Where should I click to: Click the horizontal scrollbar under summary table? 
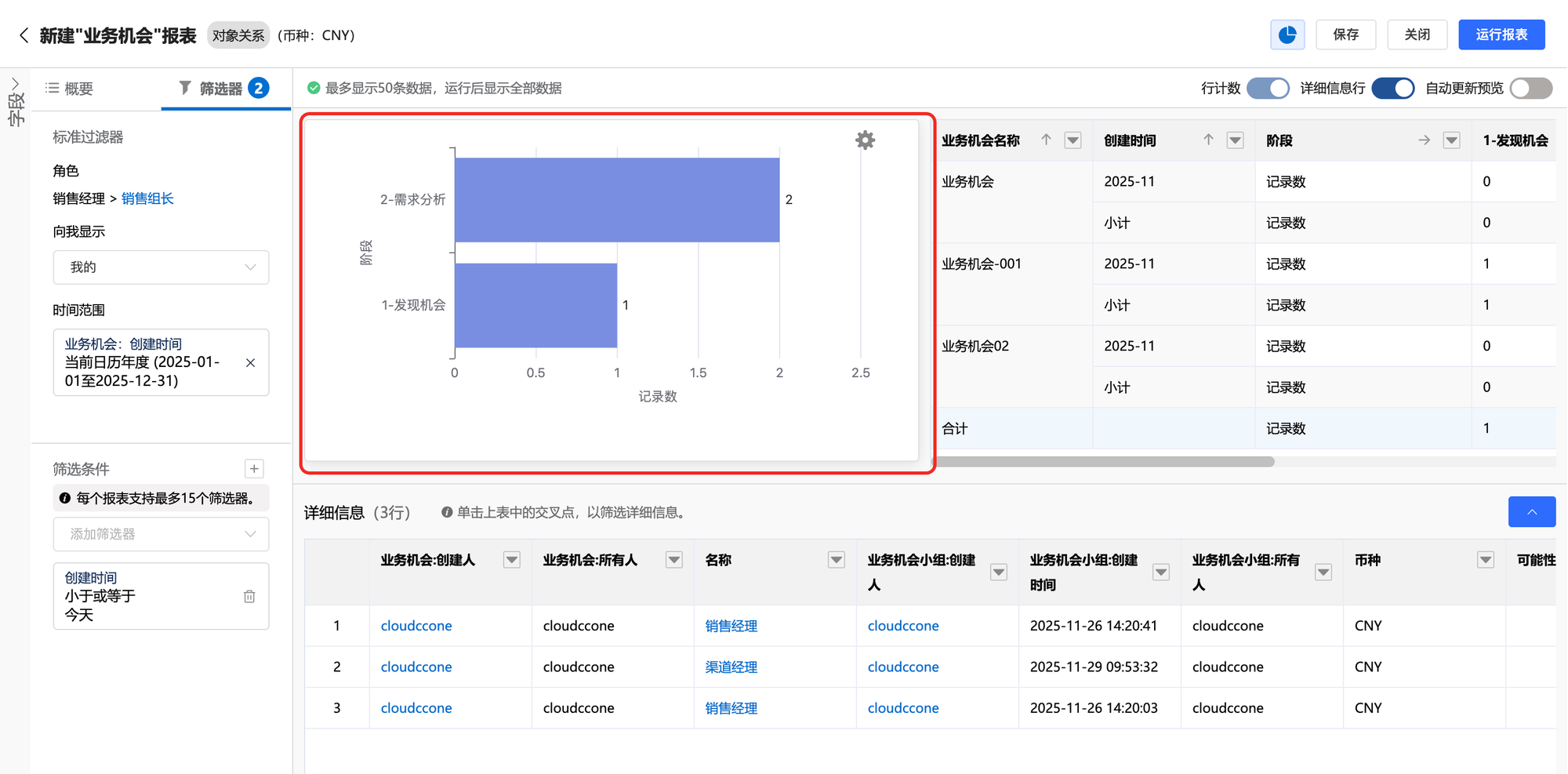coord(1105,462)
